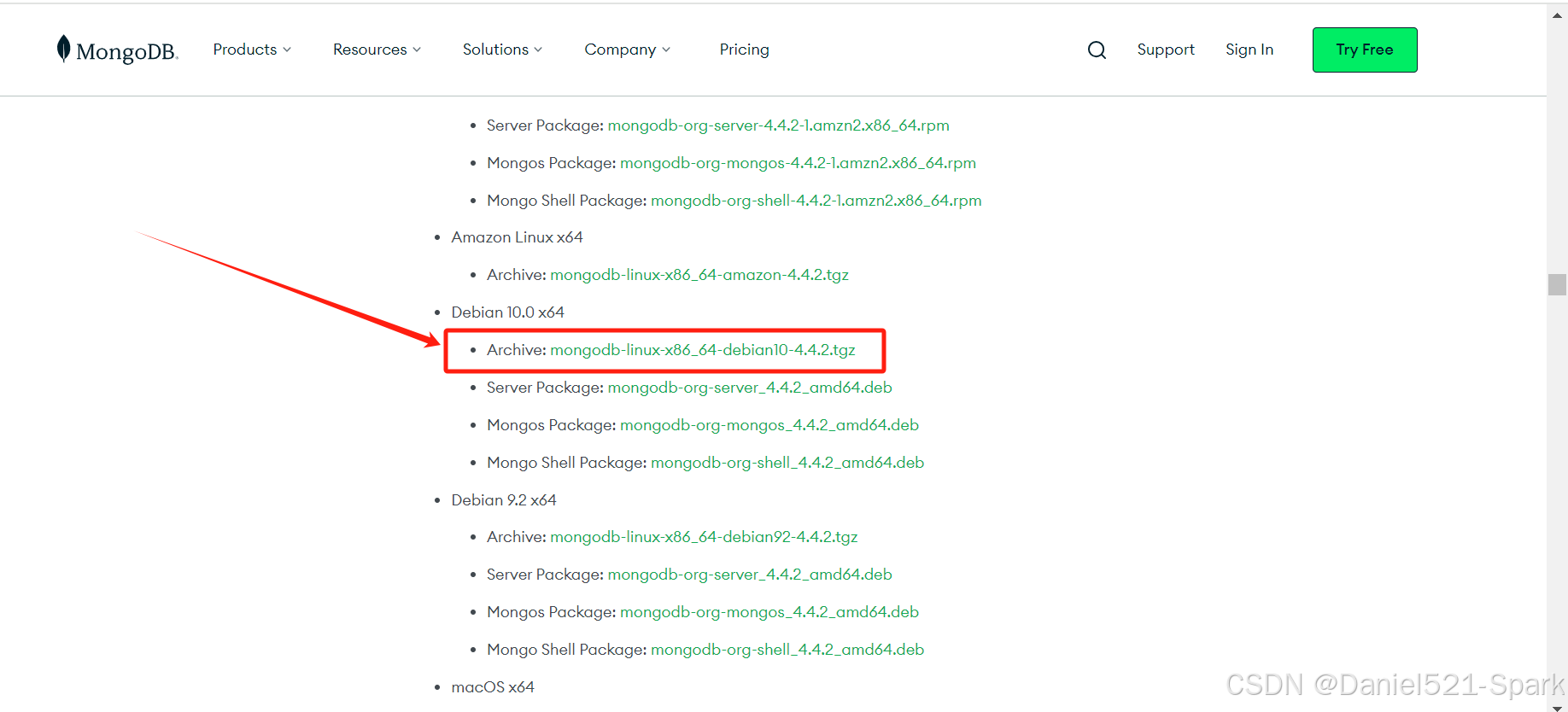Image resolution: width=1568 pixels, height=712 pixels.
Task: Click the Try Free button
Action: (x=1365, y=50)
